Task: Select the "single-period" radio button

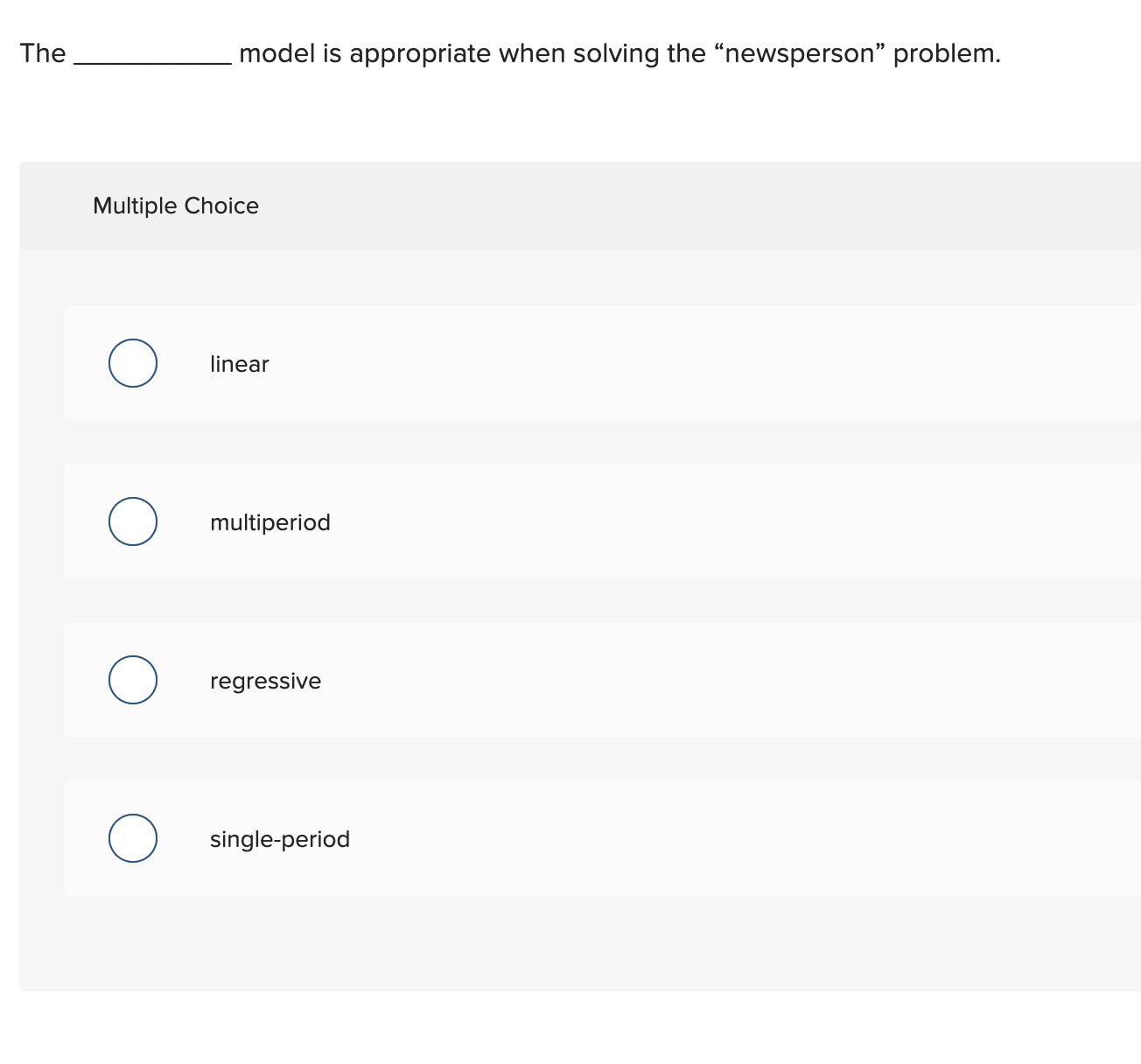Action: [132, 838]
